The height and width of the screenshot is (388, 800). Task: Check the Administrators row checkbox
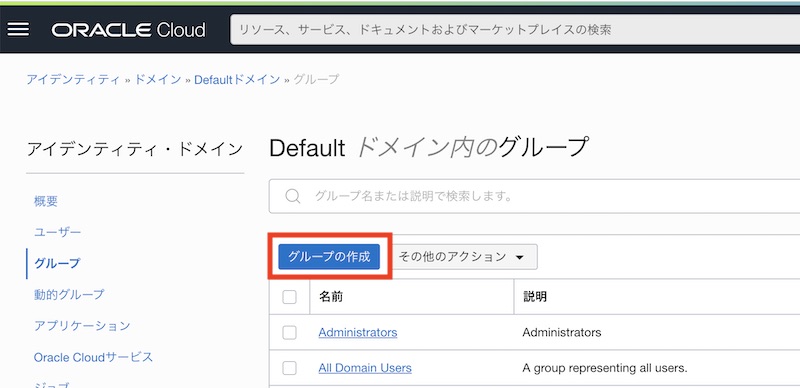289,332
